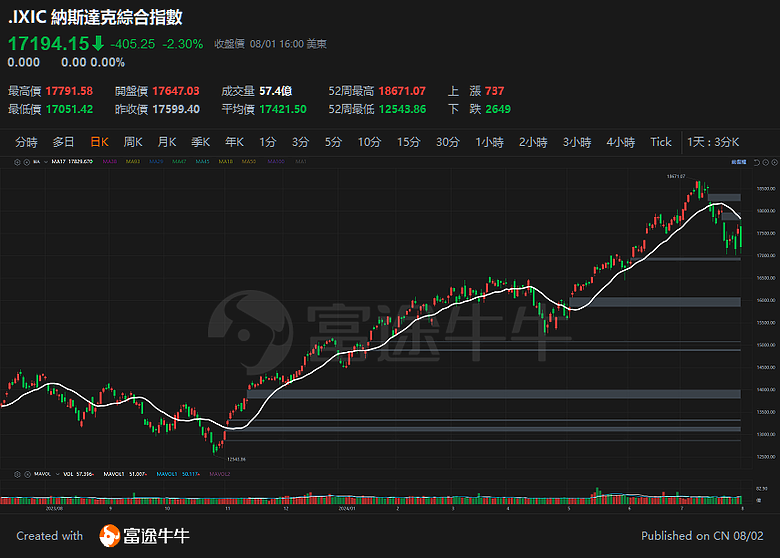The image size is (780, 558).
Task: Switch to 1分 minute chart
Action: click(267, 142)
